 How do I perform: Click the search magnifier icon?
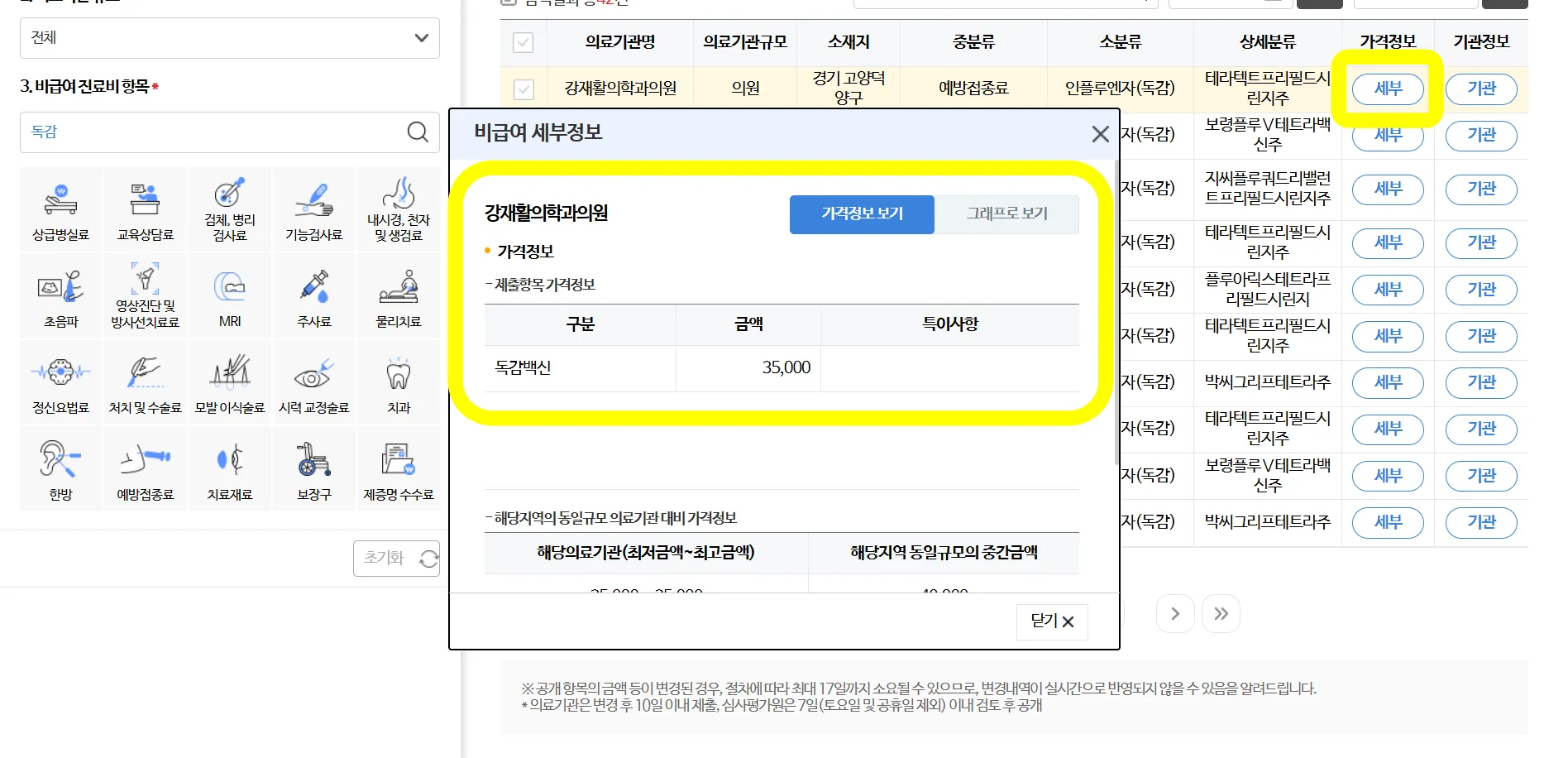[418, 132]
